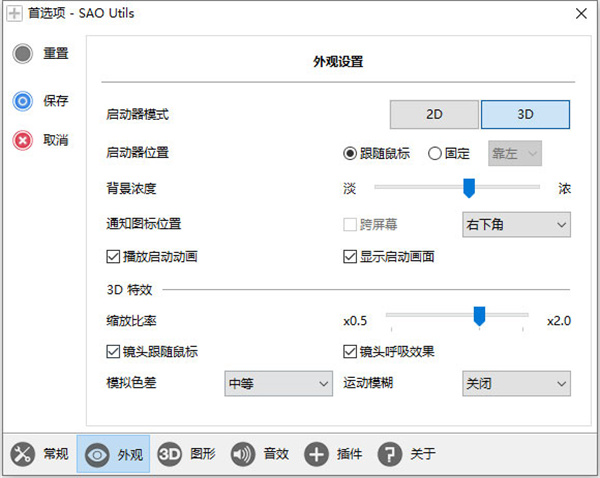Screen dimensions: 600x478
Task: Open the 运动模糊 dropdown set to 关闭
Action: 515,383
